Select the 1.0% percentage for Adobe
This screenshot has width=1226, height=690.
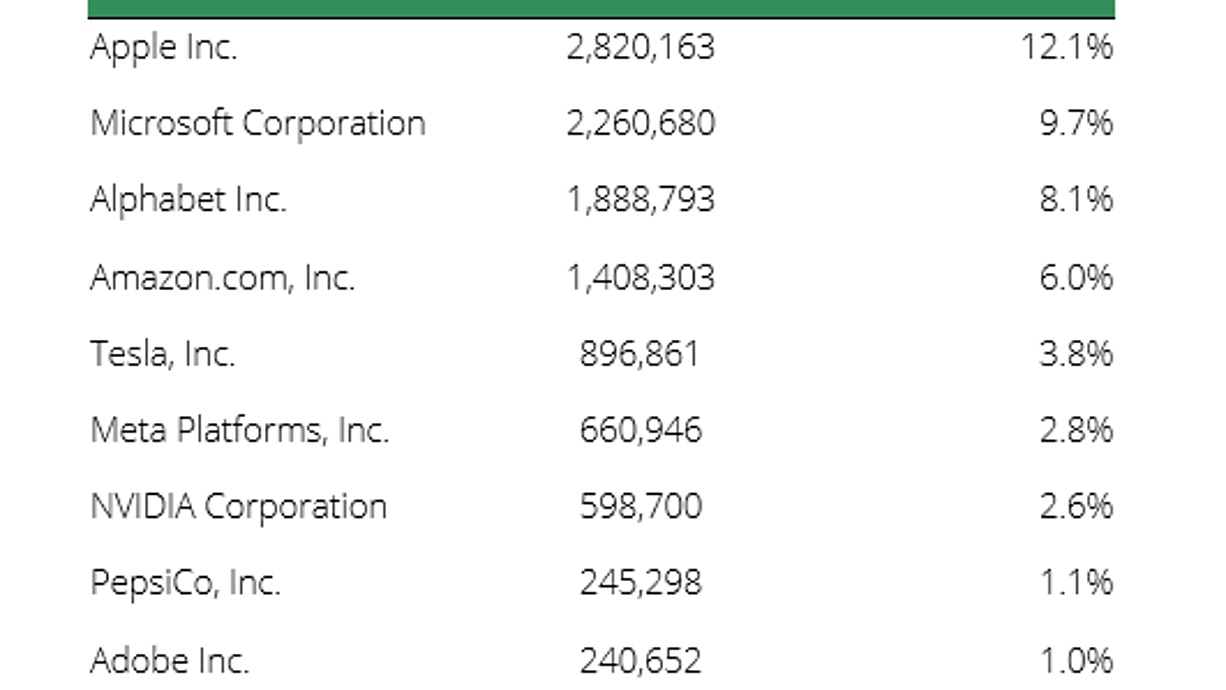[x=1076, y=660]
